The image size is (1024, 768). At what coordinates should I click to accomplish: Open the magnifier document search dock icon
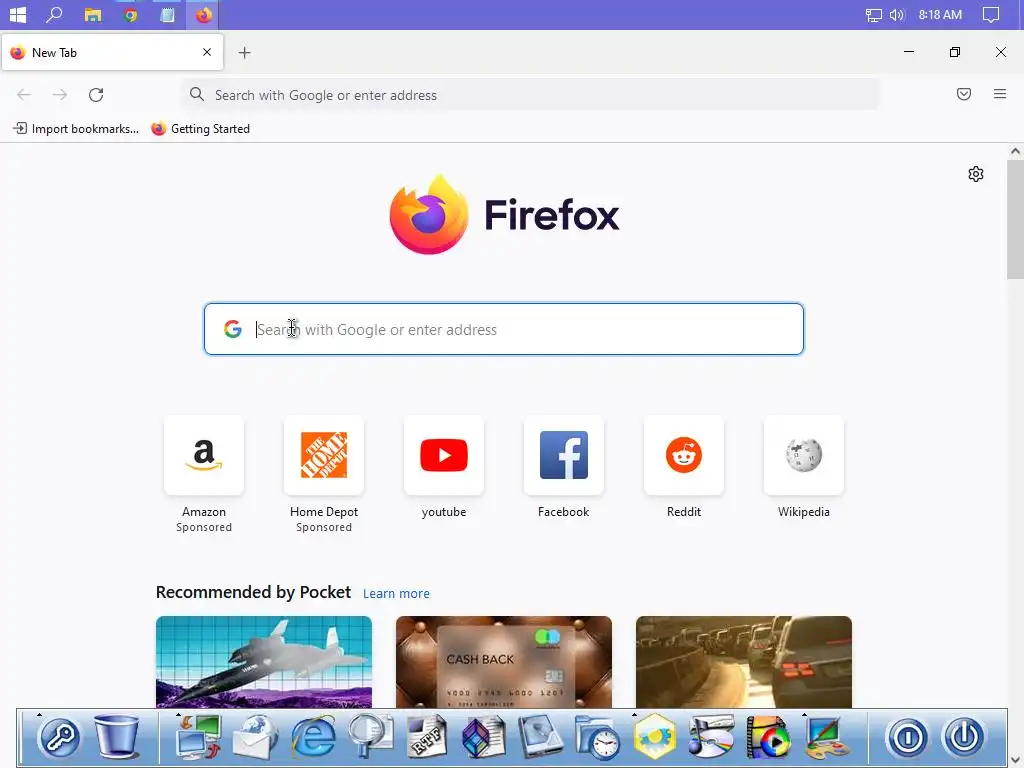(370, 737)
